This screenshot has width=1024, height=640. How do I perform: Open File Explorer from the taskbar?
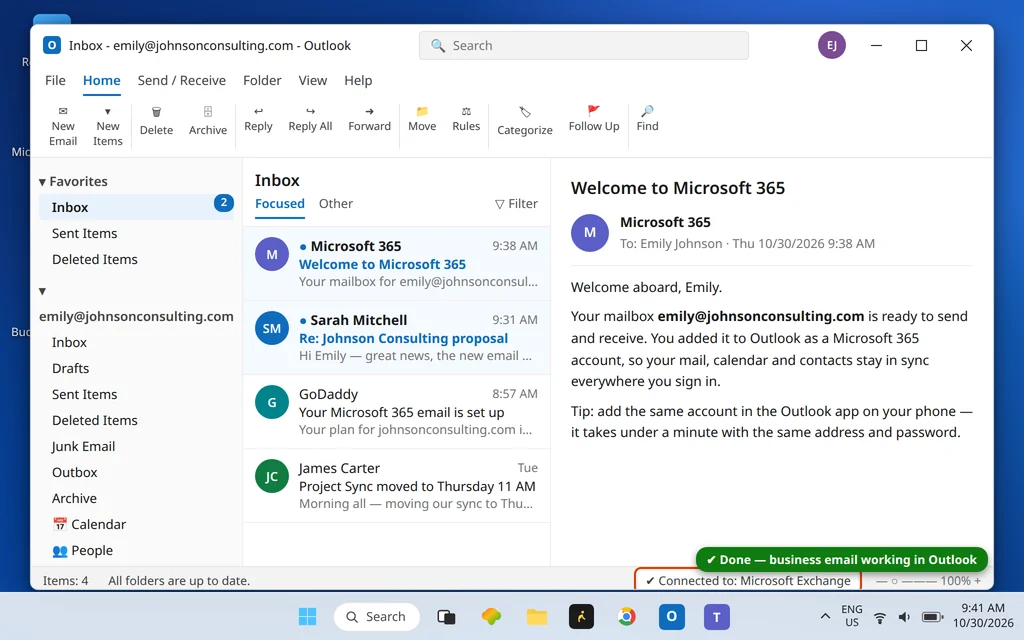tap(537, 616)
